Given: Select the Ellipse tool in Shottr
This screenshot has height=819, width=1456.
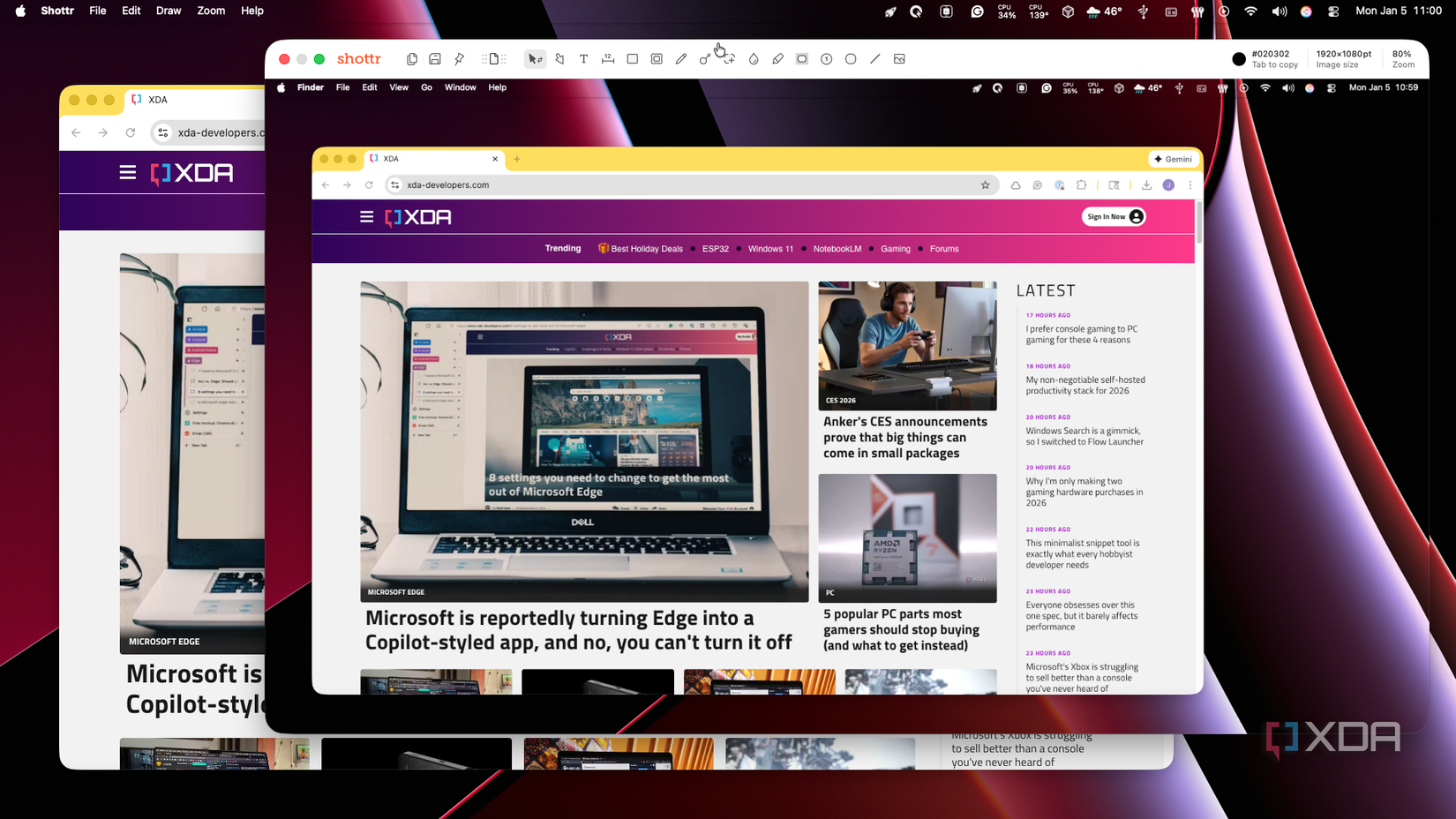Looking at the screenshot, I should pyautogui.click(x=851, y=59).
